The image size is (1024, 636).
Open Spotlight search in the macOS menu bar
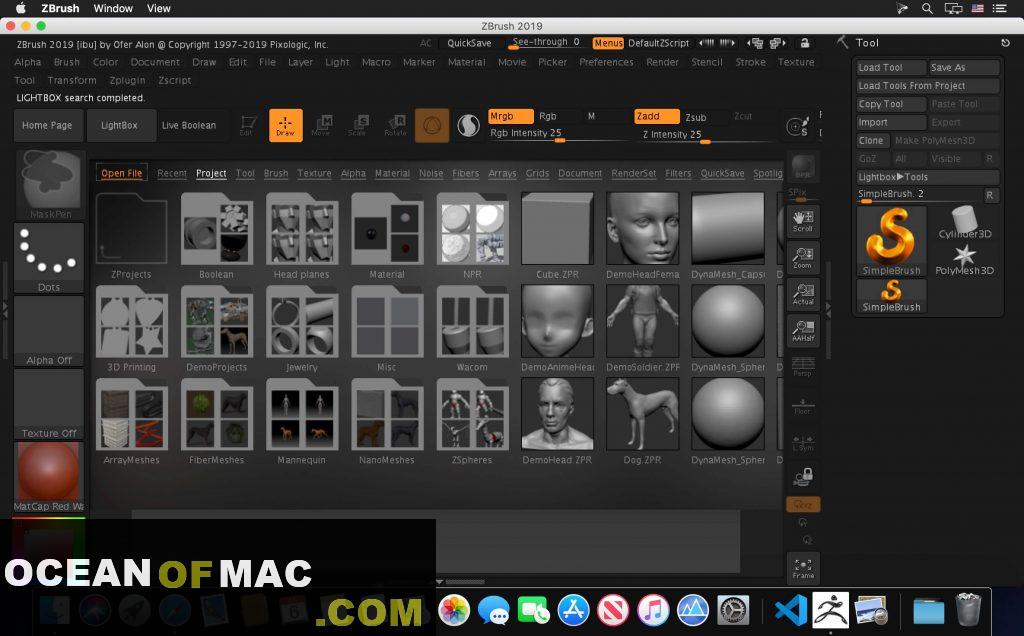(927, 8)
